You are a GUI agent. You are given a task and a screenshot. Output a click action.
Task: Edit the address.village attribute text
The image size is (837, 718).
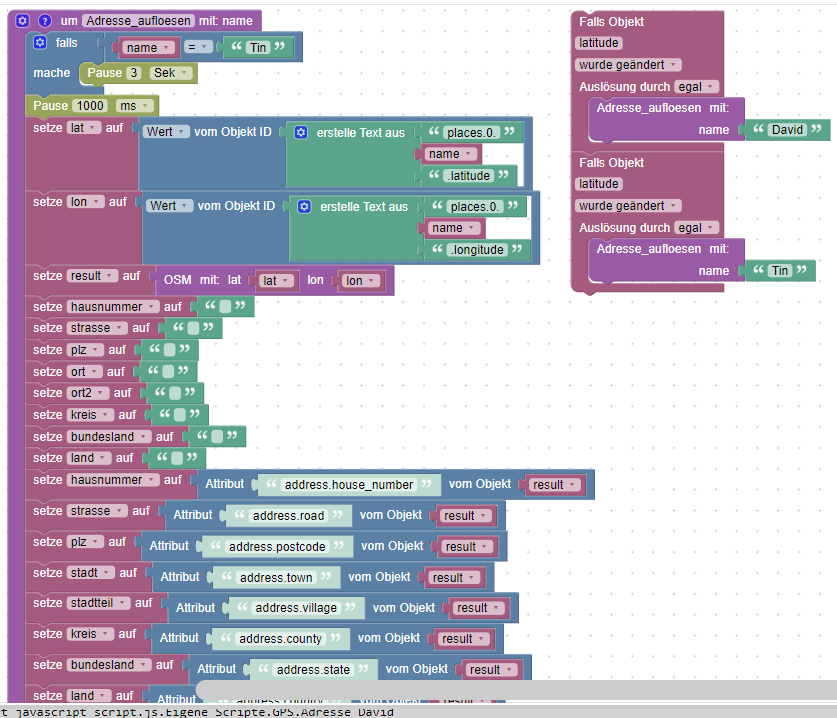coord(296,607)
